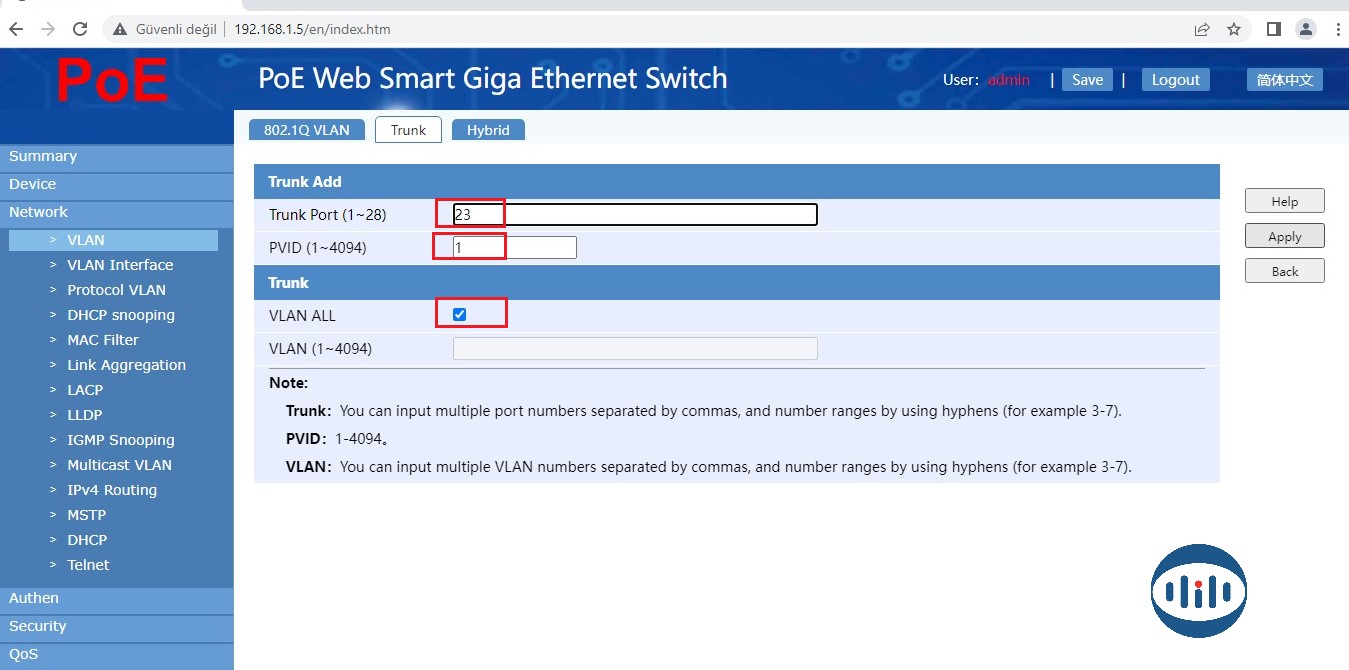Screen dimensions: 1349x670
Task: Bookmark page with star icon
Action: 1234,29
